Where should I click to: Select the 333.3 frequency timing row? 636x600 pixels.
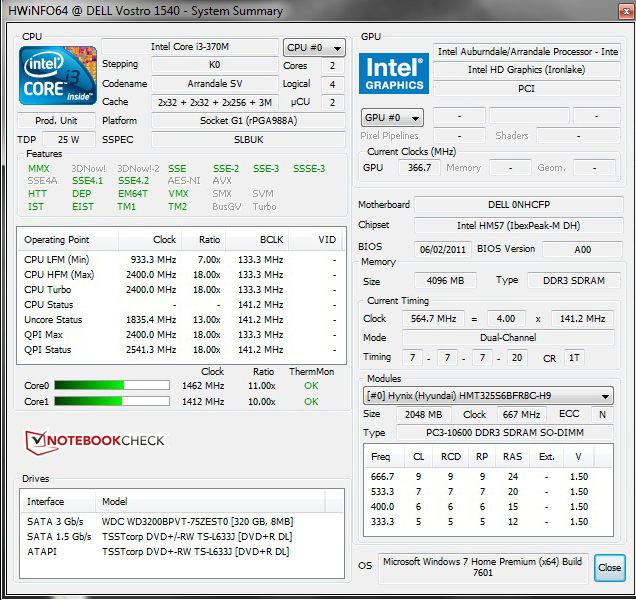click(x=487, y=522)
